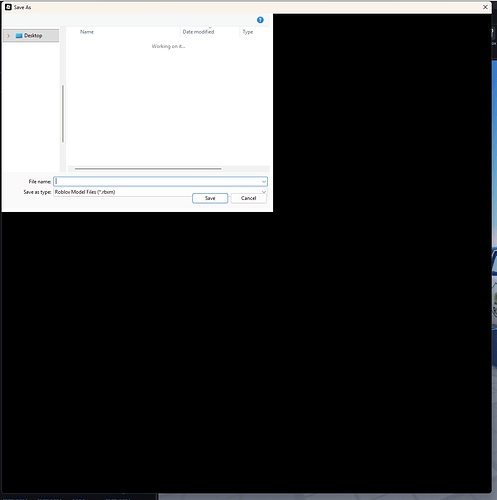Click the navigation pane vertical scrollbar
The height and width of the screenshot is (500, 497).
click(63, 114)
